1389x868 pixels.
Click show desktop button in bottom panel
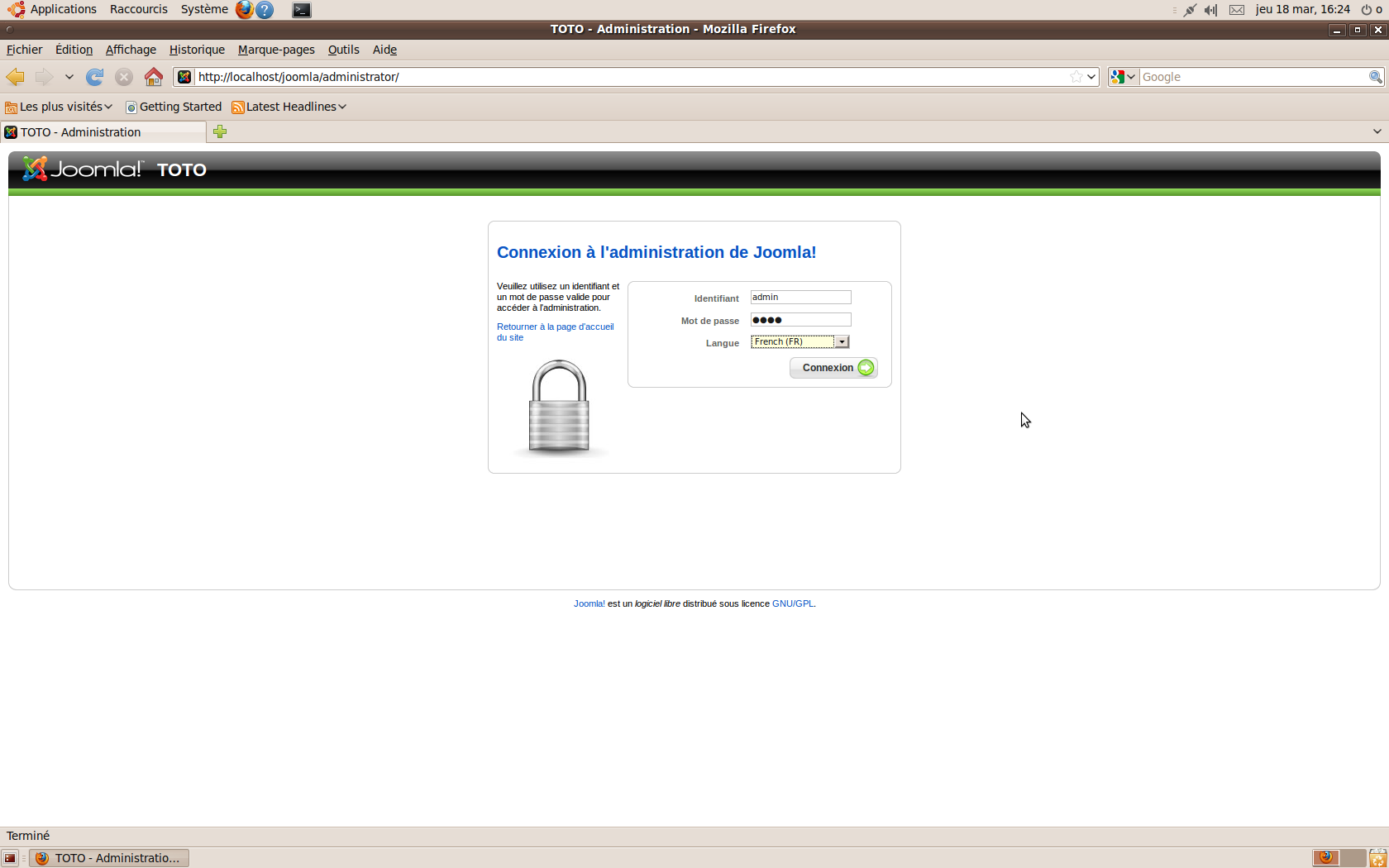(10, 858)
